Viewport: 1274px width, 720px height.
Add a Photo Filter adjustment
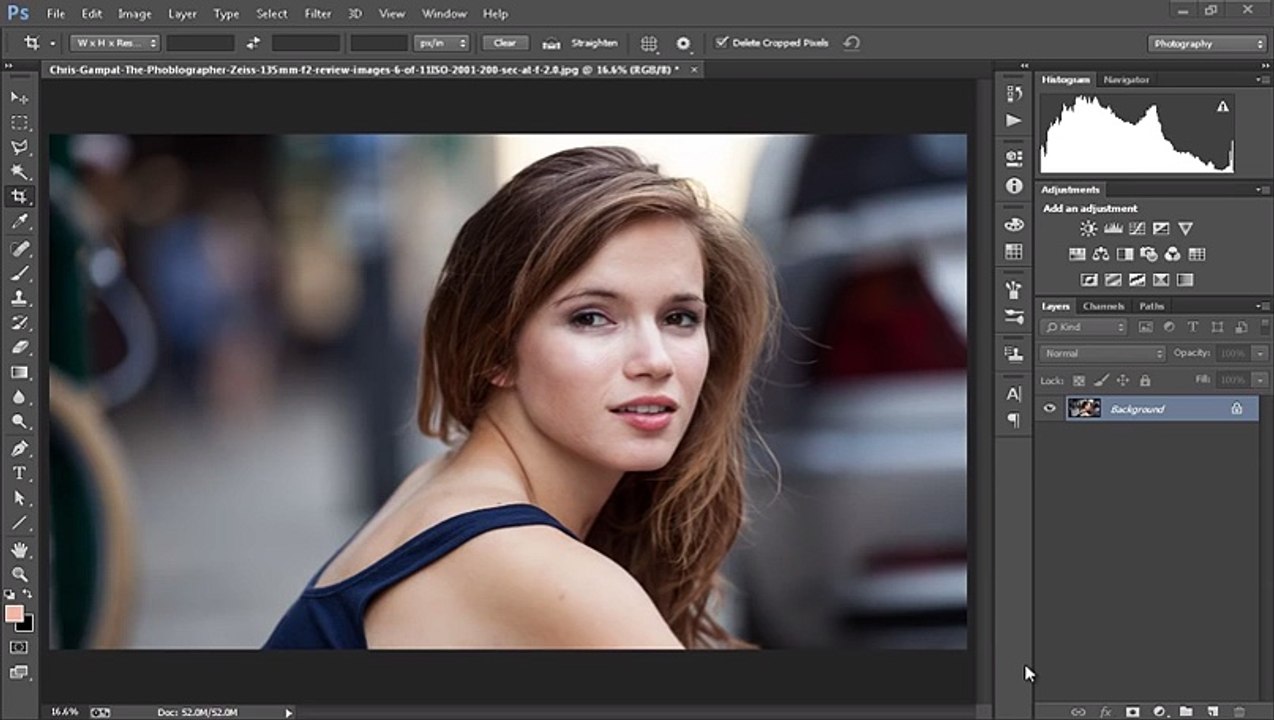tap(1149, 254)
